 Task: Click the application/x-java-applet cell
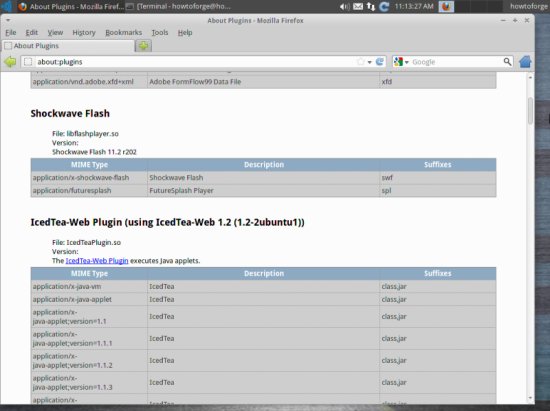click(89, 299)
